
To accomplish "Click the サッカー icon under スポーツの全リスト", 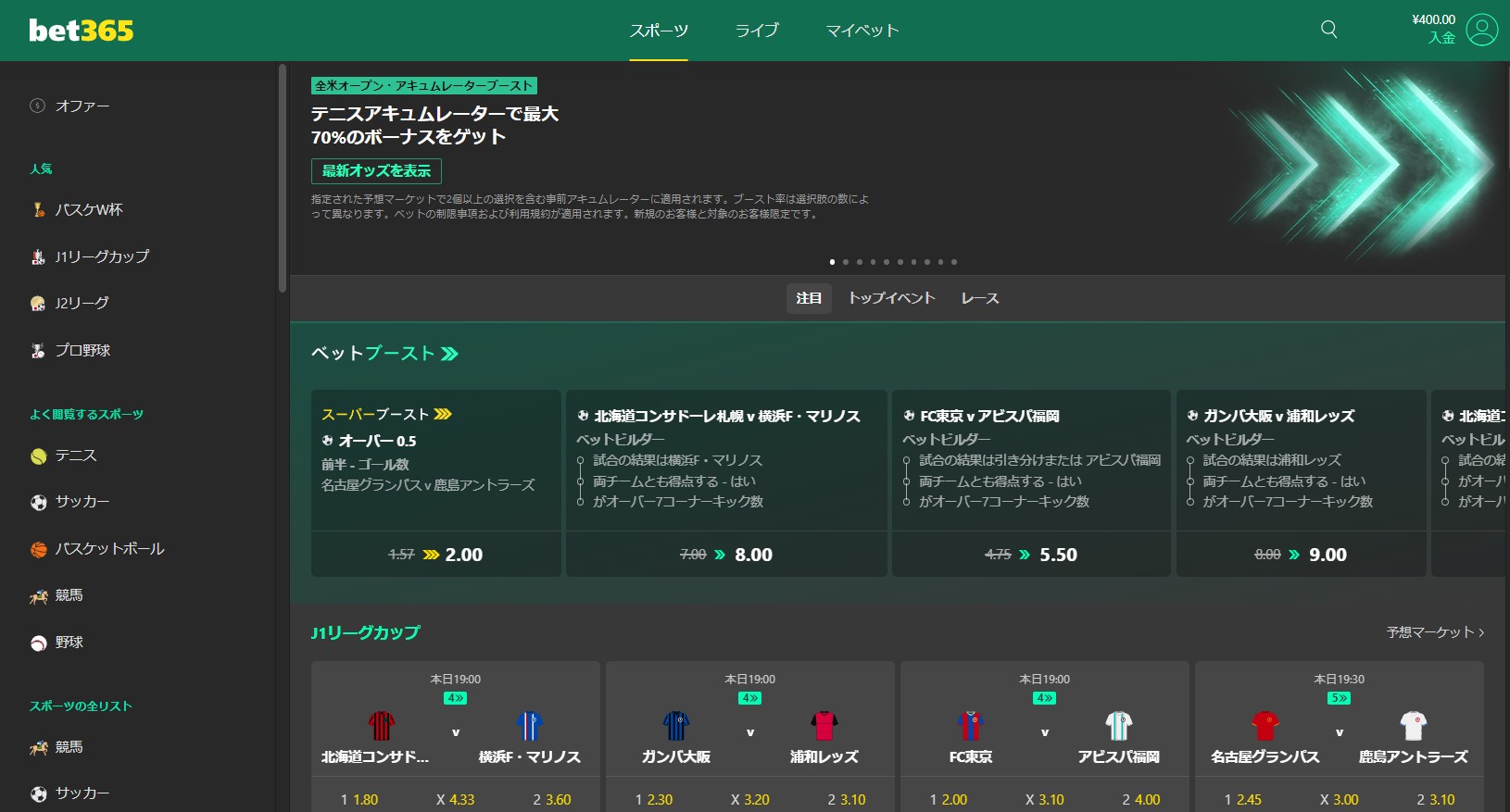I will point(38,793).
